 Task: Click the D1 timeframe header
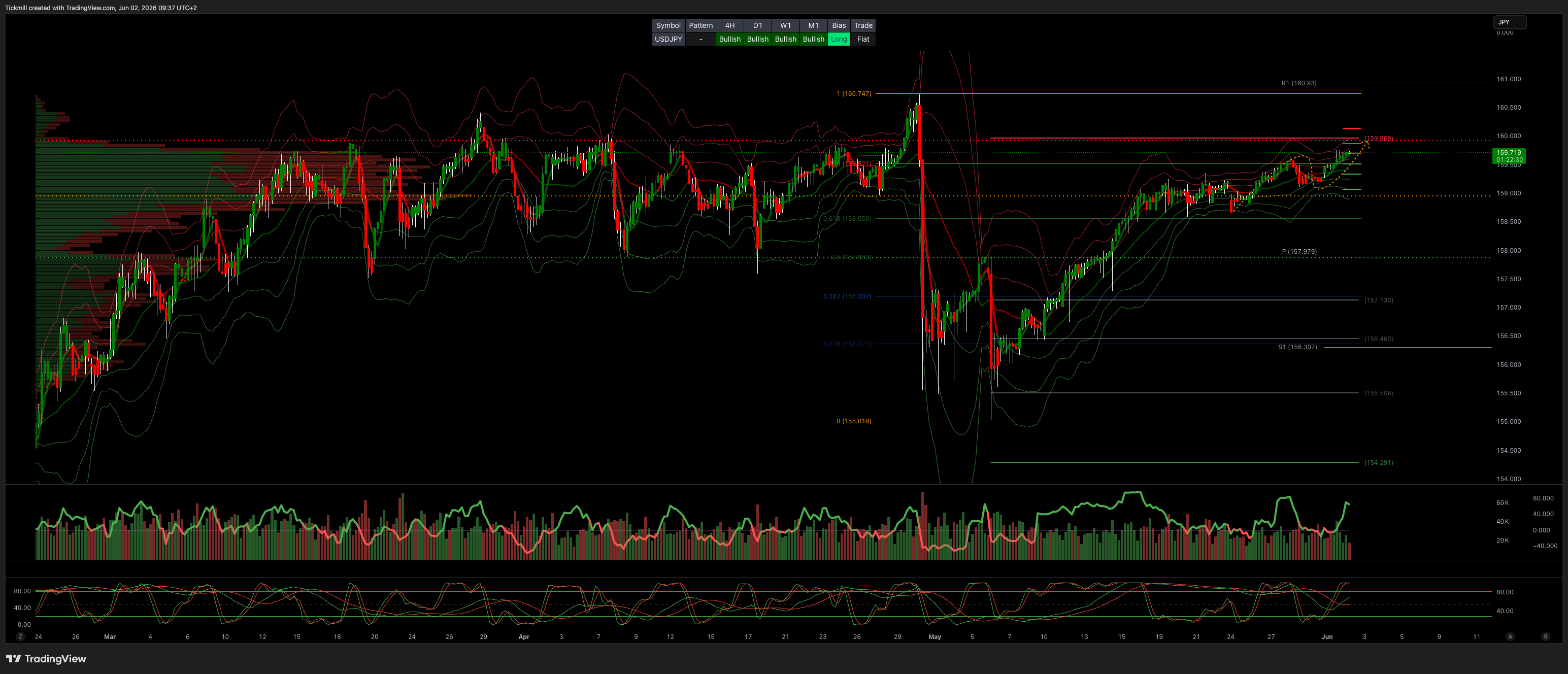tap(758, 25)
